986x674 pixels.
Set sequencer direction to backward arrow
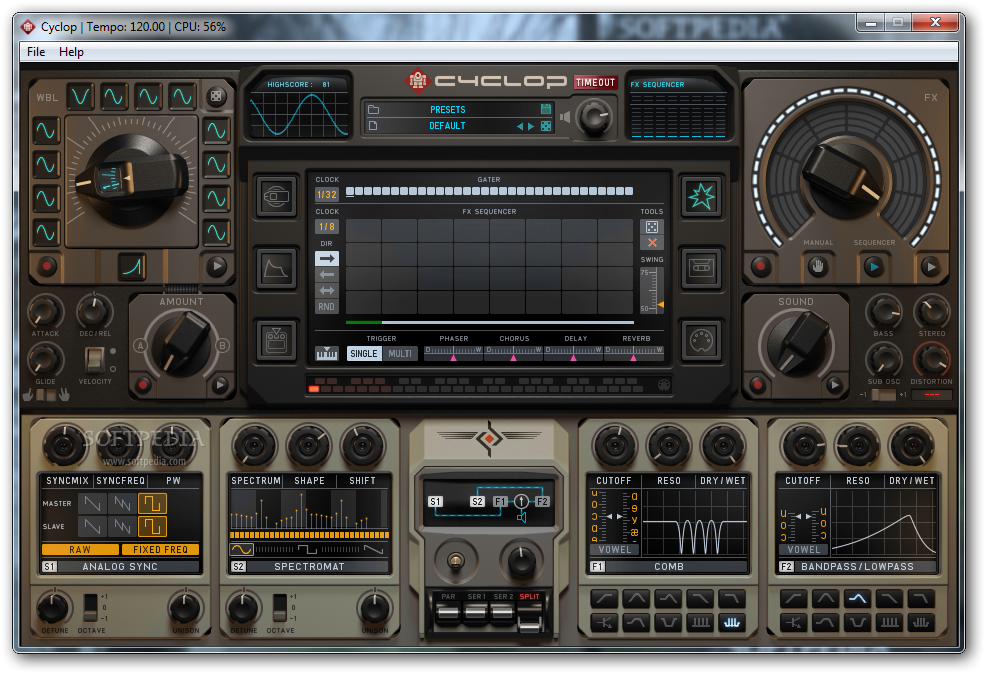326,275
